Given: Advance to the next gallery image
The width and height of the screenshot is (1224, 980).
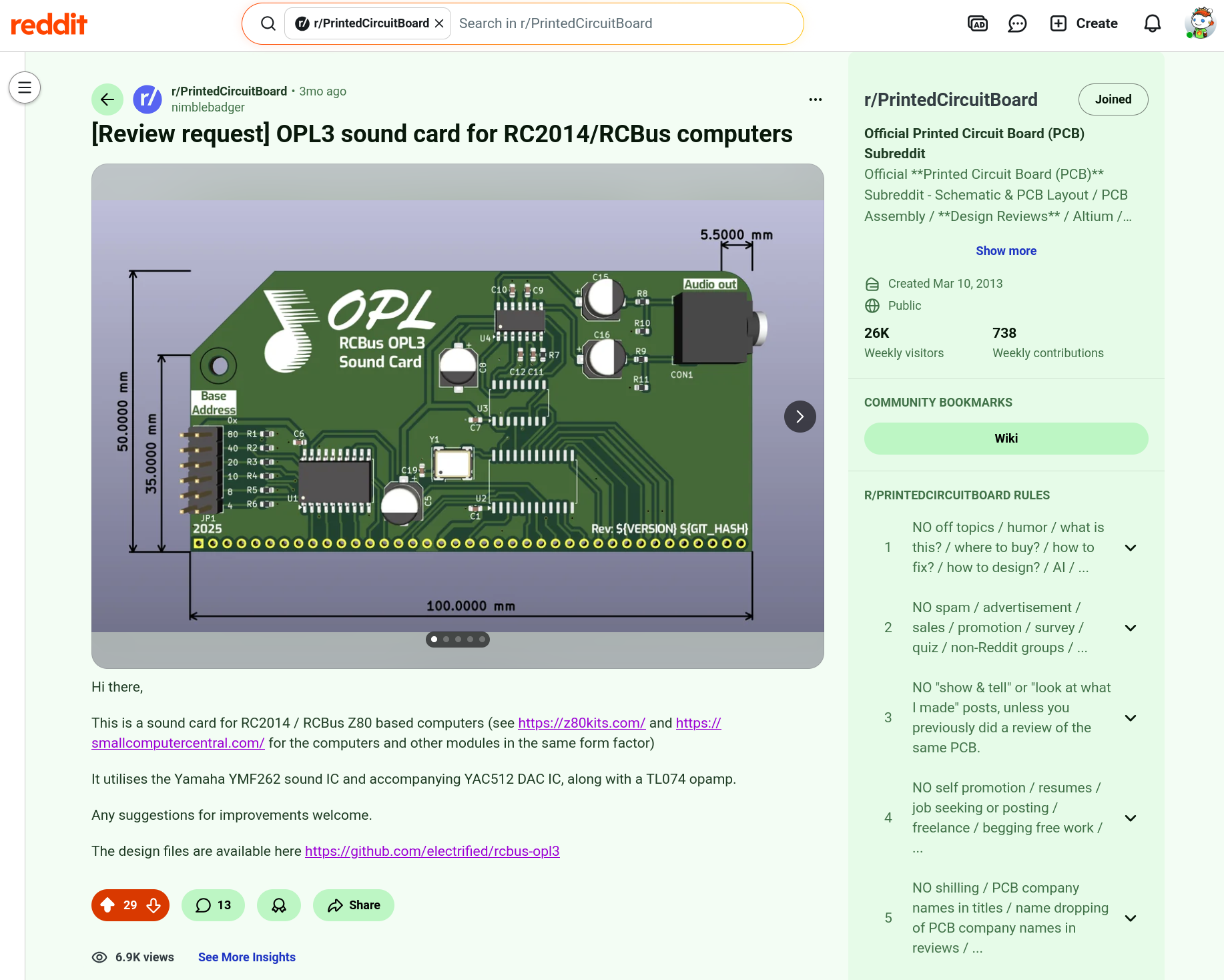Looking at the screenshot, I should coord(800,417).
